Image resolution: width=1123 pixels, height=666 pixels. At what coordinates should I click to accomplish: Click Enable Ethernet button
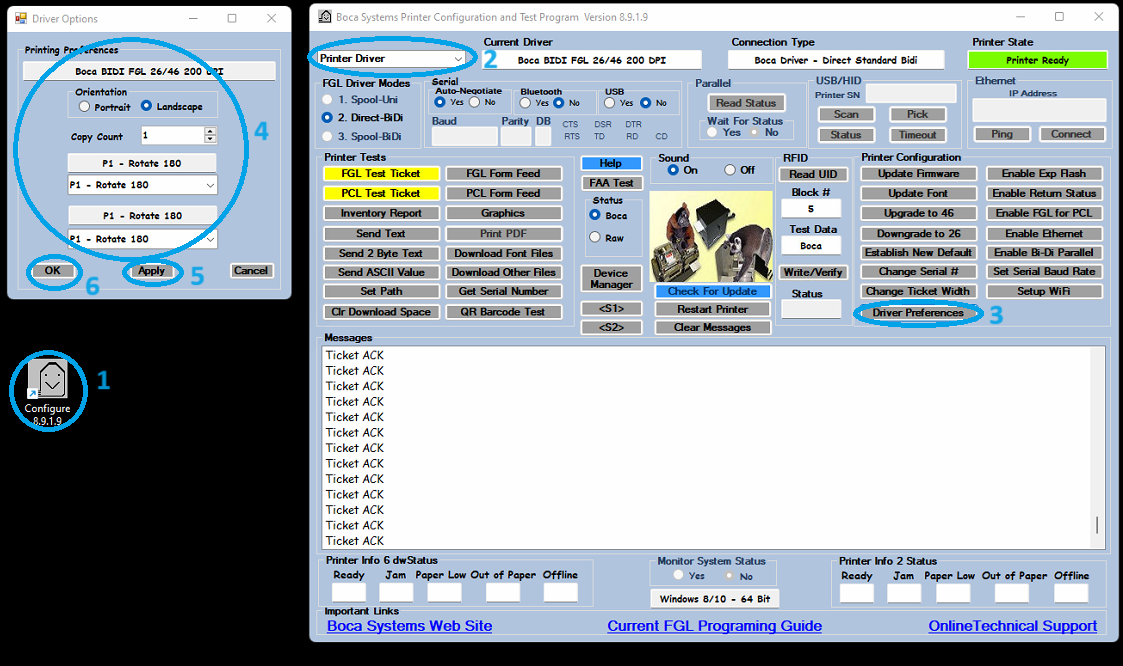coord(1044,233)
